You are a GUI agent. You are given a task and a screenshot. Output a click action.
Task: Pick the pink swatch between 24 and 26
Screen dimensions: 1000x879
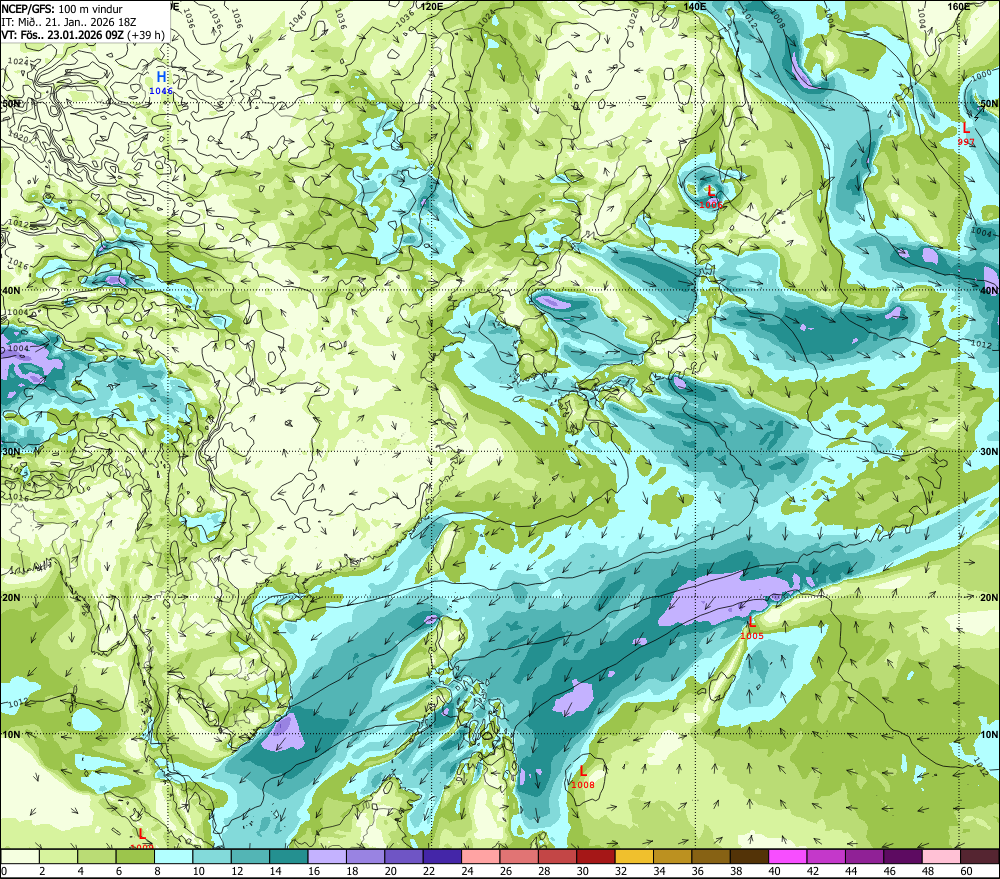pos(480,856)
